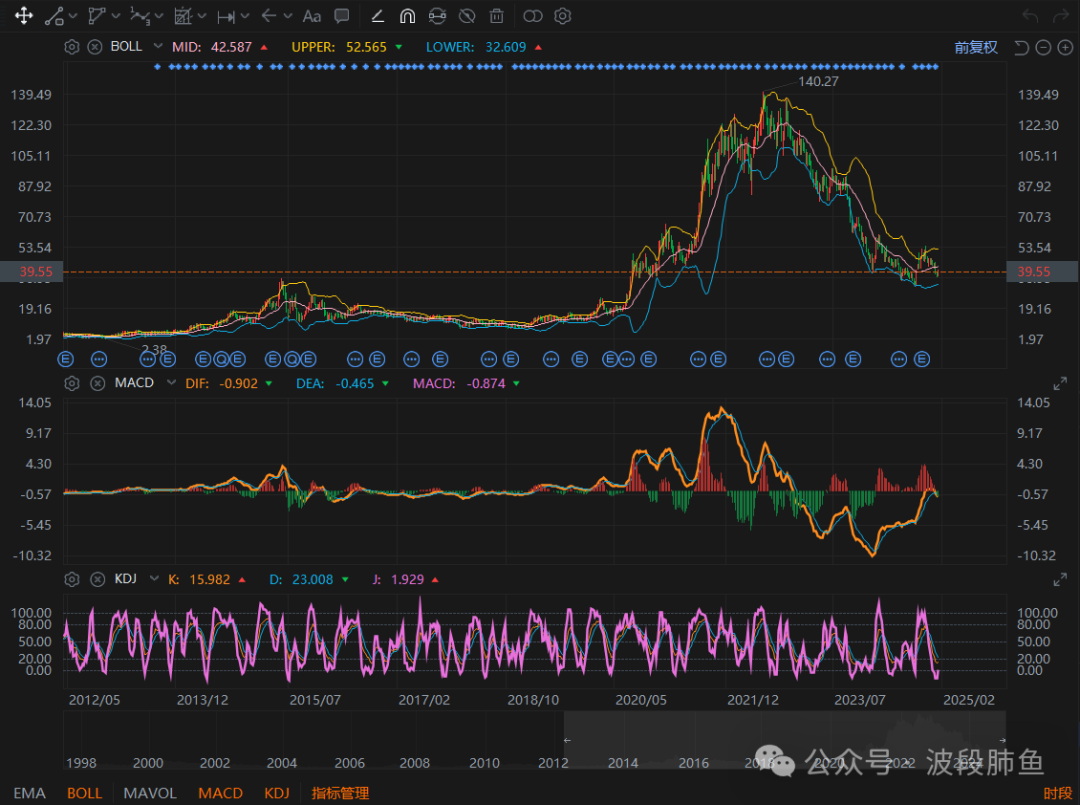
Task: Toggle the MACD indicator in bottom bar
Action: tap(220, 793)
